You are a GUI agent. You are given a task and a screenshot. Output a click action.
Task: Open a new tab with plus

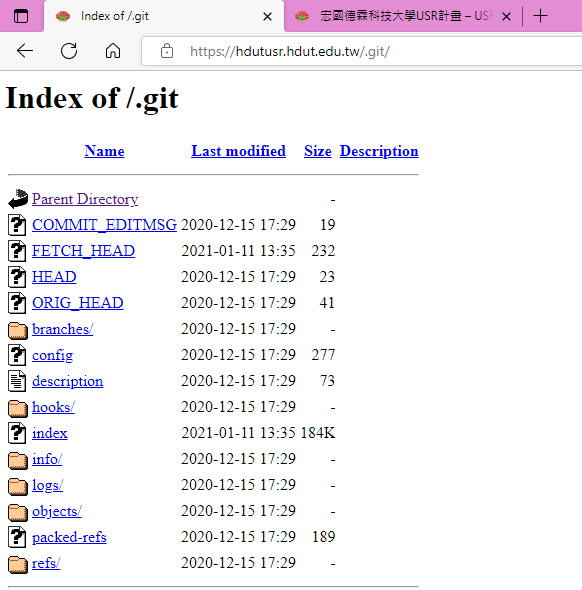click(x=540, y=16)
